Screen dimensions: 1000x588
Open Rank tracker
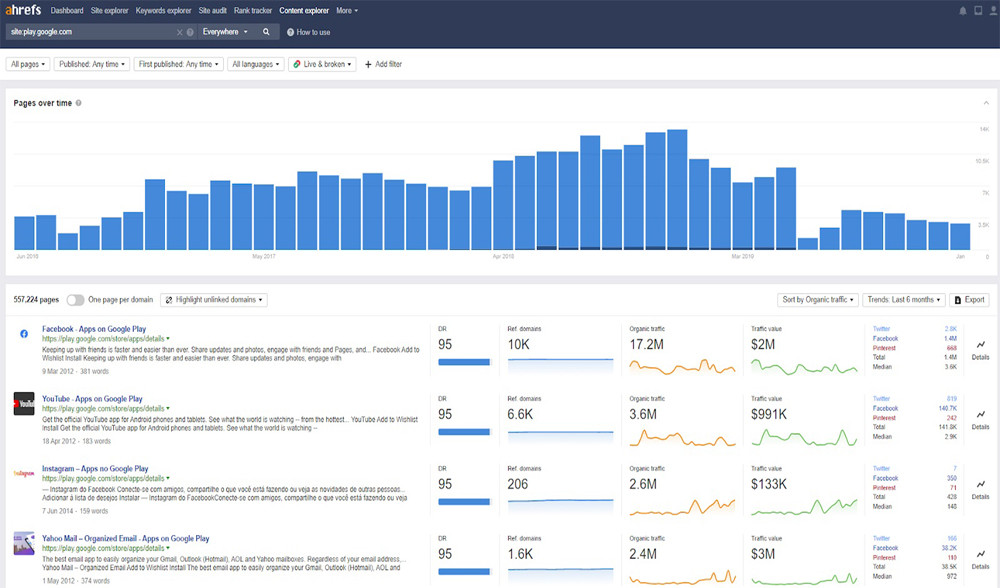point(253,11)
